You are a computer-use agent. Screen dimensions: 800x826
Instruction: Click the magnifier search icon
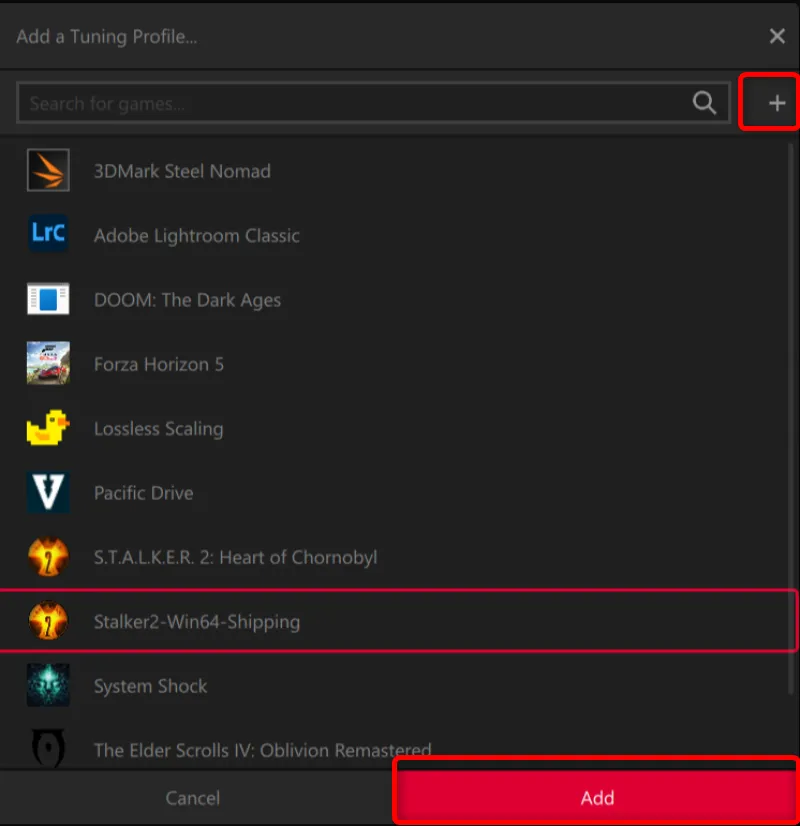click(x=704, y=103)
